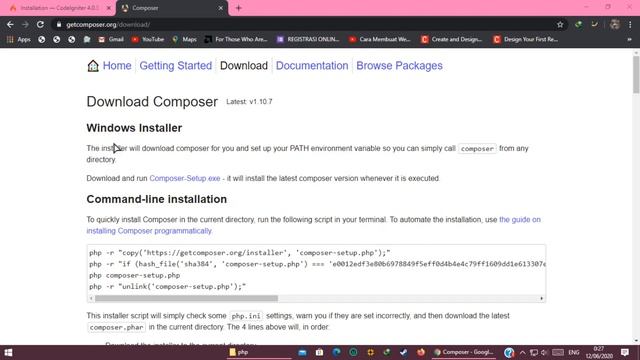Click the address bar URL field
The height and width of the screenshot is (360, 640).
pos(302,24)
